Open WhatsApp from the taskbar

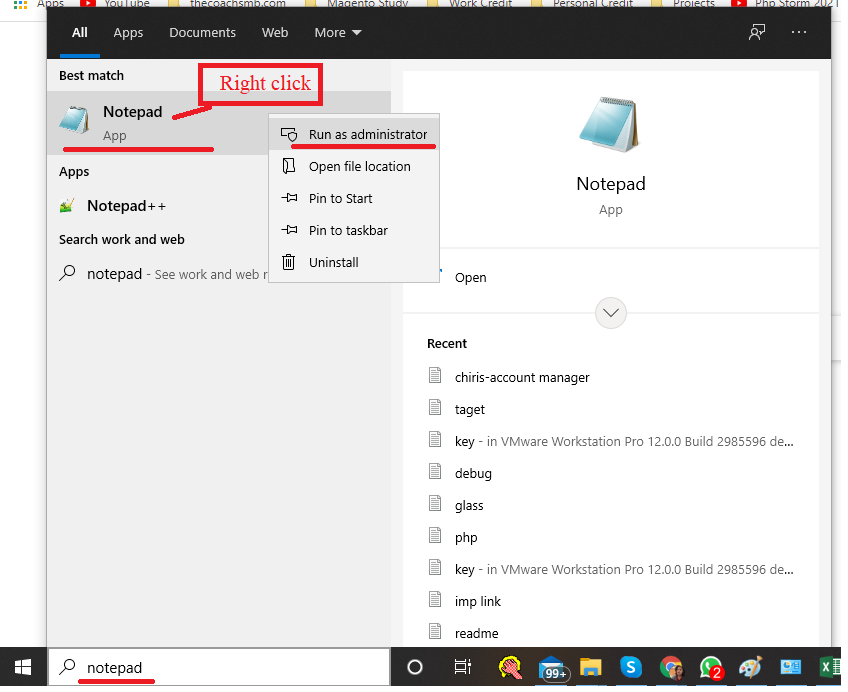tap(711, 668)
